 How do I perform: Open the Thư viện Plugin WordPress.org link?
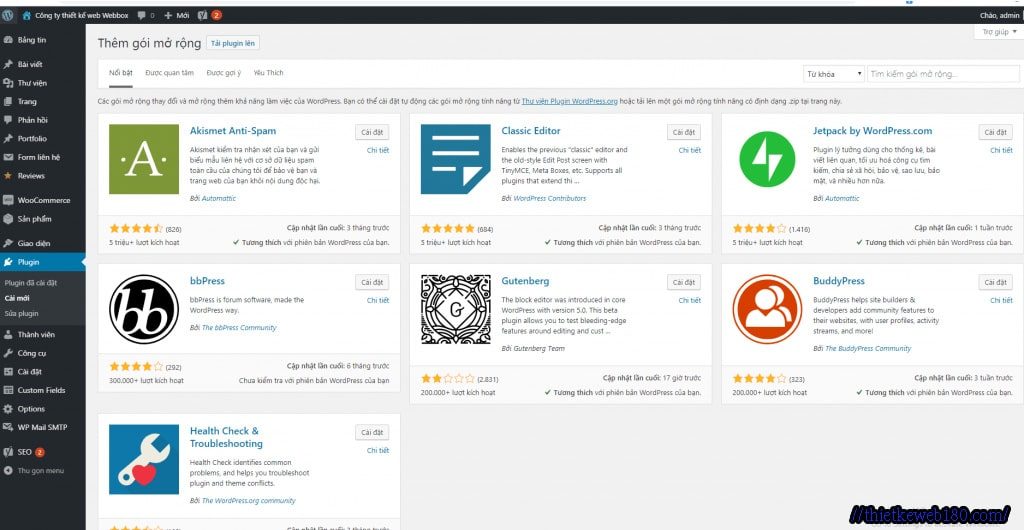[x=569, y=102]
